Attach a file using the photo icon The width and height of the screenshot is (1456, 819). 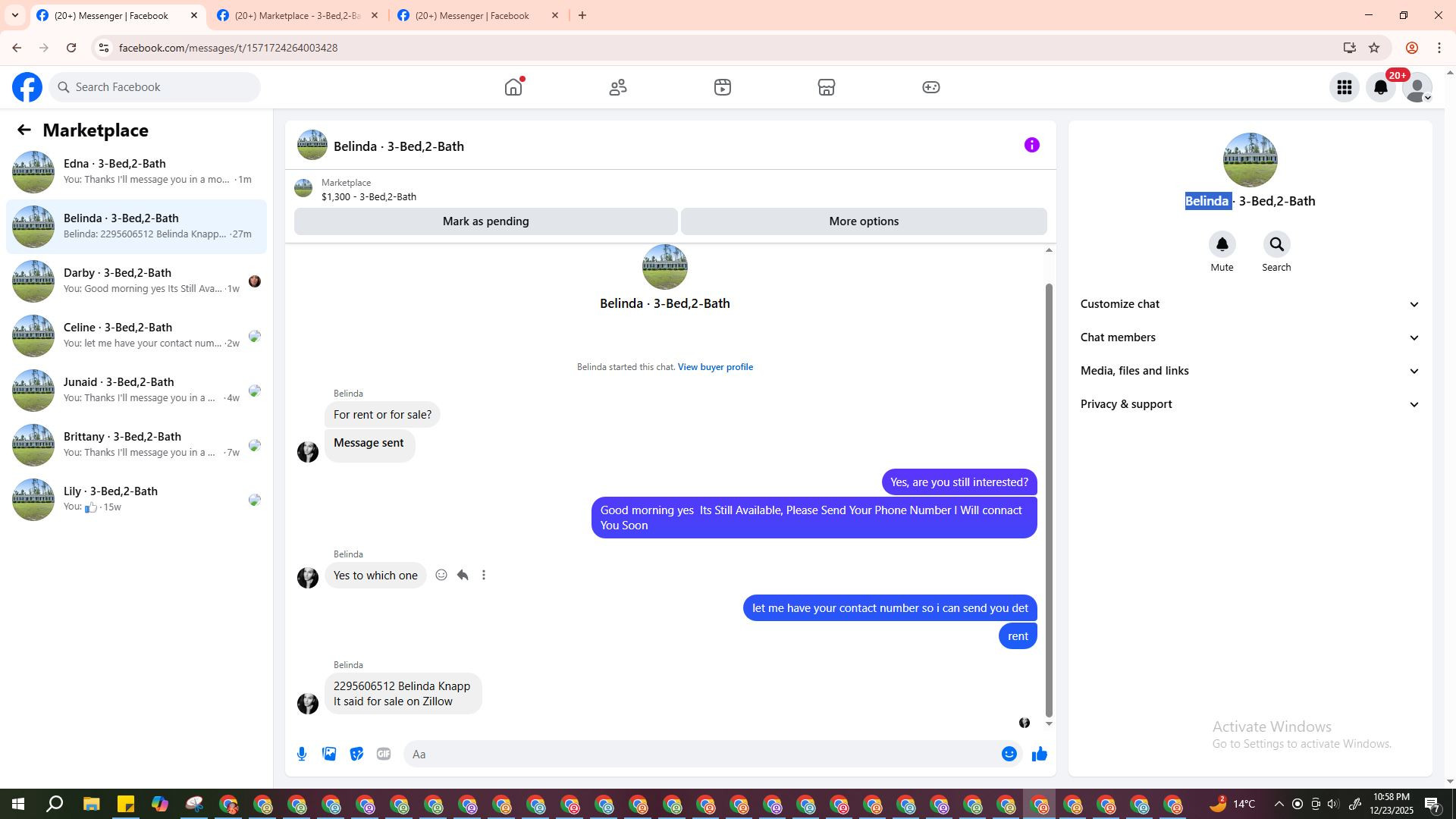[329, 754]
